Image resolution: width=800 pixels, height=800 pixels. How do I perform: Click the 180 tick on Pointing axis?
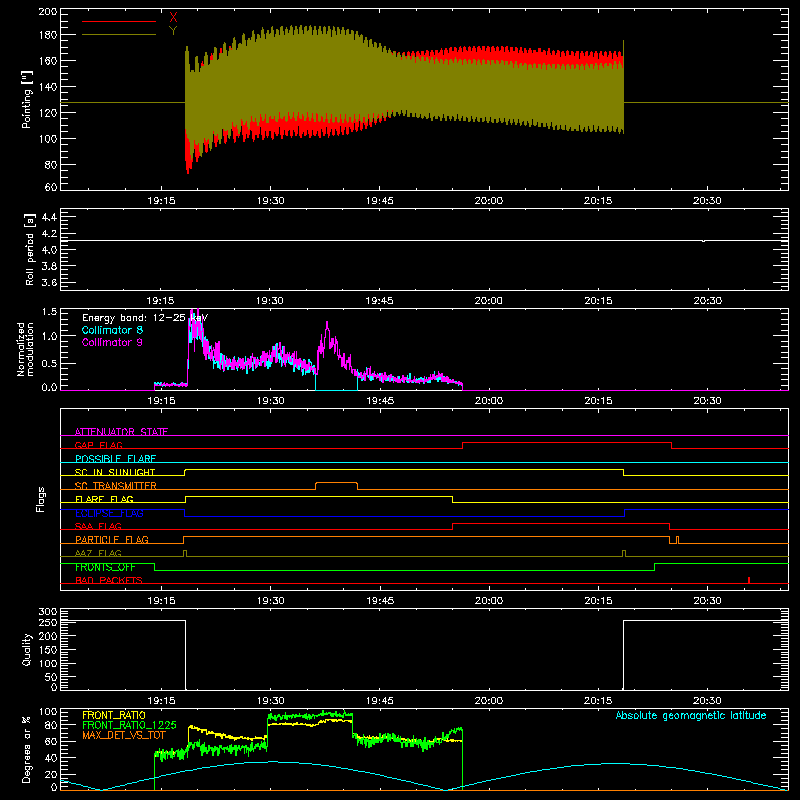pos(48,35)
